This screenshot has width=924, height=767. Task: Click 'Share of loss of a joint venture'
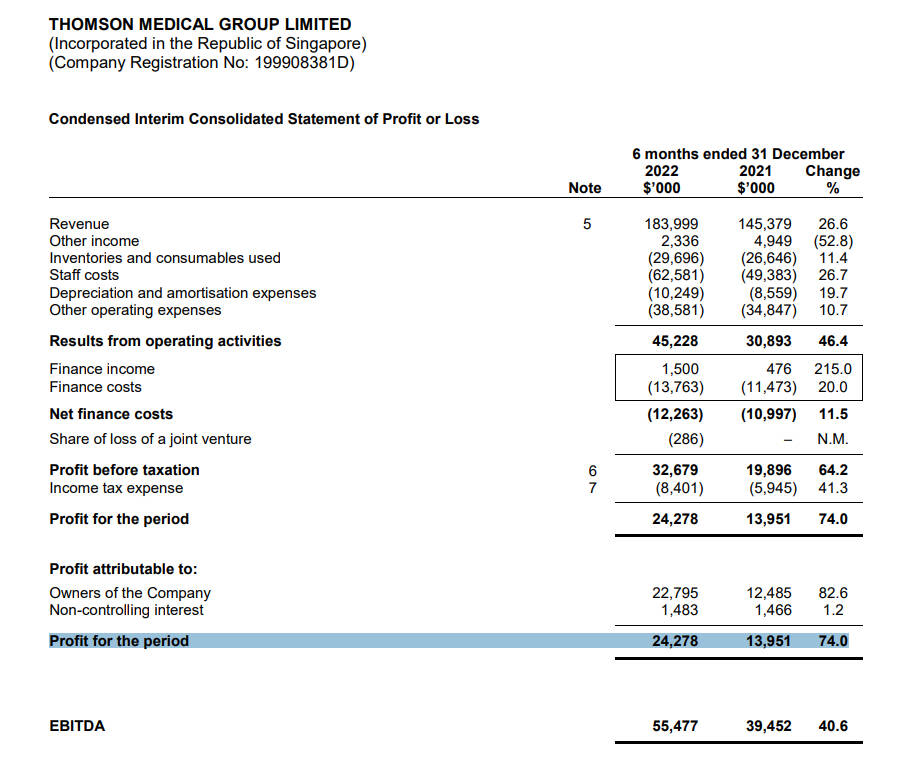(150, 439)
